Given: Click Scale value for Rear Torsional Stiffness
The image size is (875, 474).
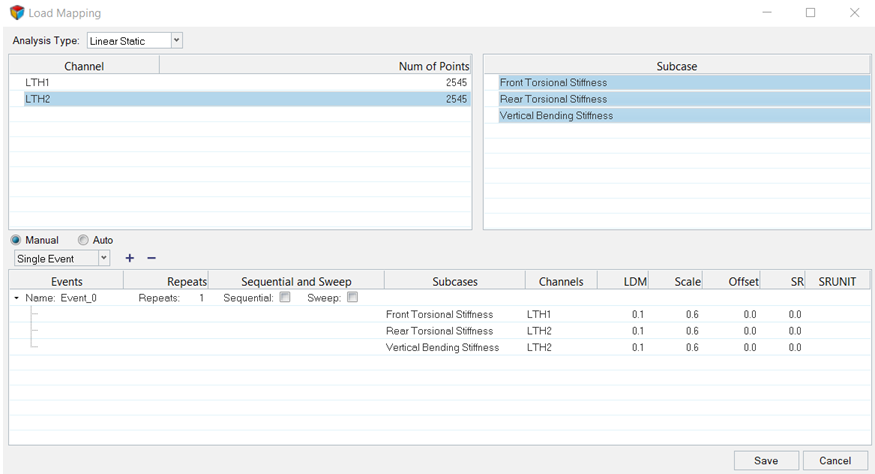Looking at the screenshot, I should (x=691, y=331).
